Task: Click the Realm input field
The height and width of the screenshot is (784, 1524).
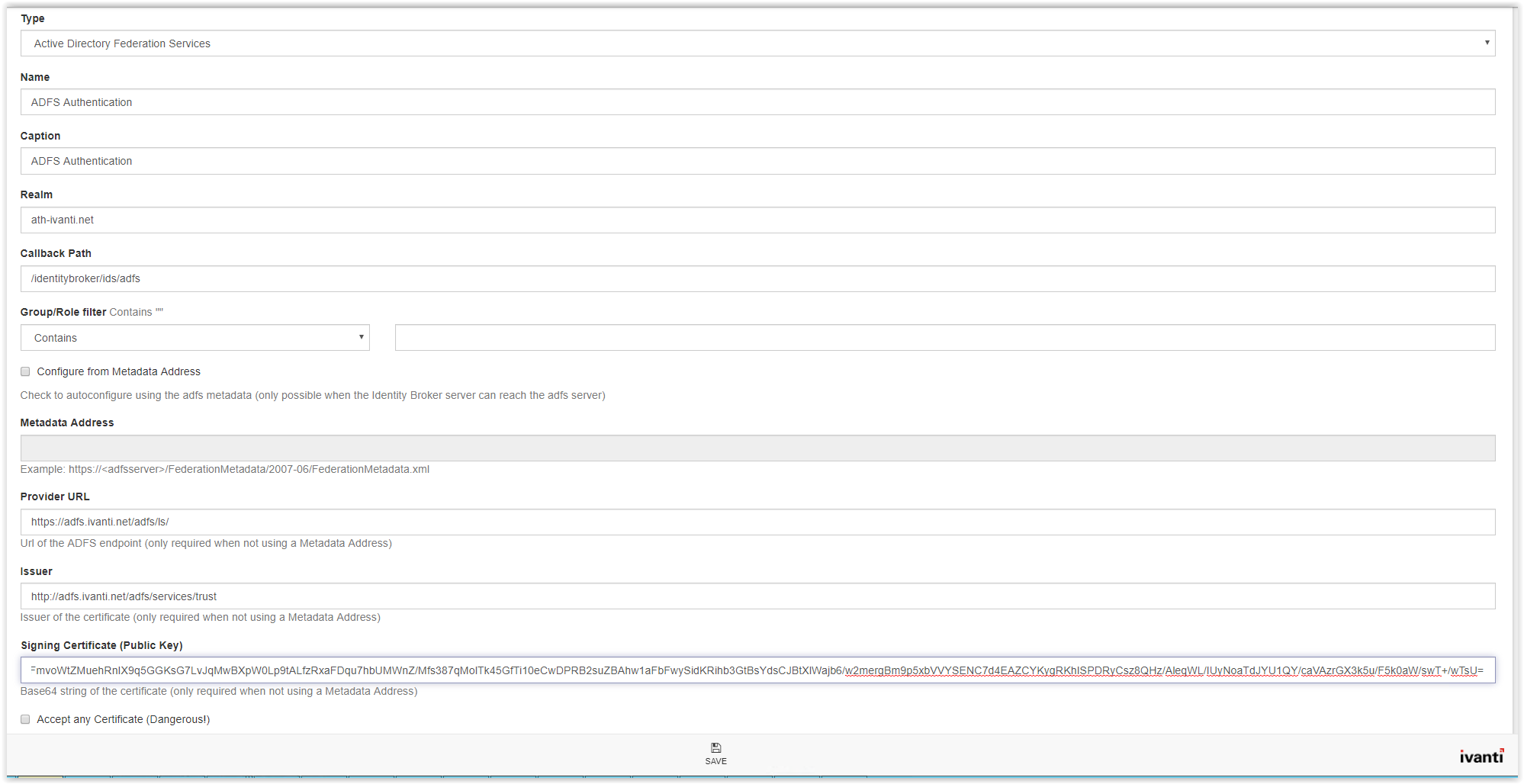Action: click(x=757, y=220)
